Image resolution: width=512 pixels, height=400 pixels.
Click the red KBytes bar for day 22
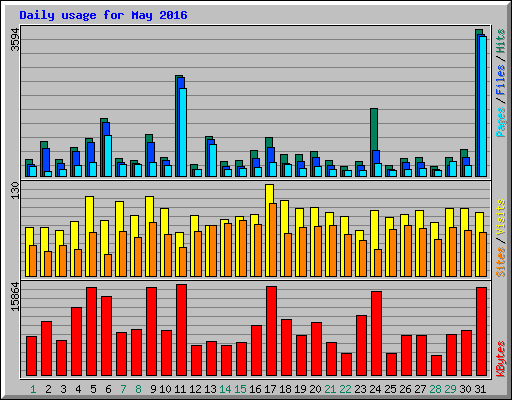tap(346, 365)
